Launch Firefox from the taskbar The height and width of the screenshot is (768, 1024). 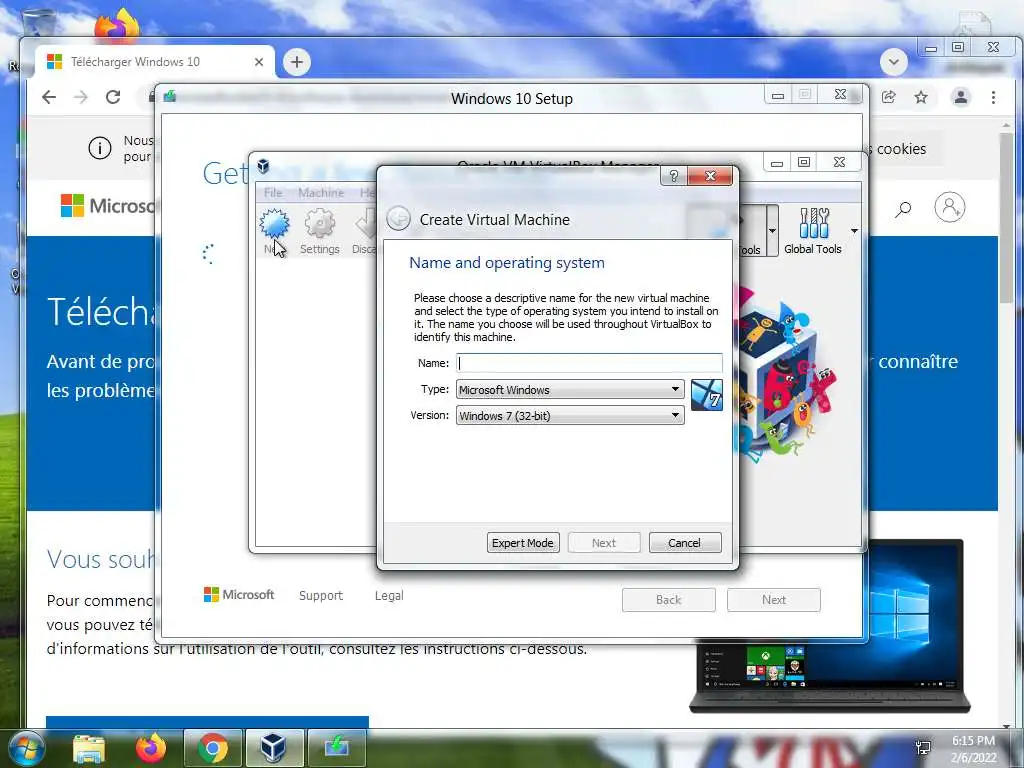click(x=151, y=748)
